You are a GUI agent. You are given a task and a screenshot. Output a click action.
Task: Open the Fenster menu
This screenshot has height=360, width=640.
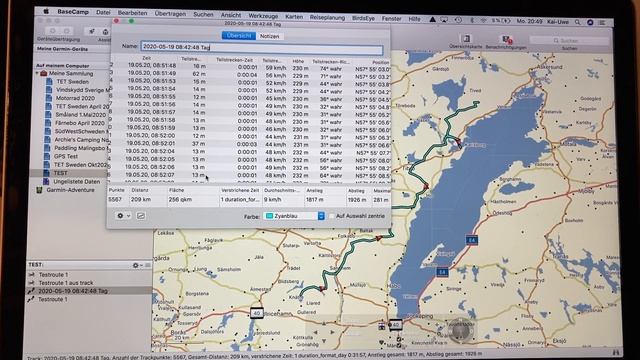coord(391,19)
